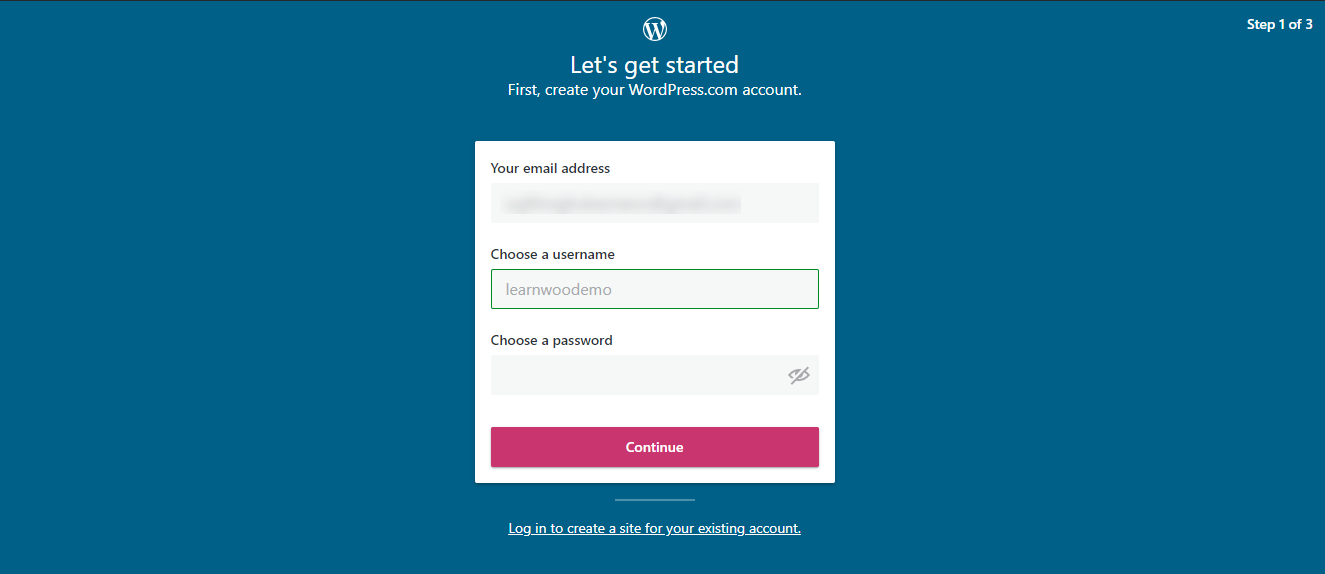Click the "First, create your WordPress.com account" subtitle

coord(654,90)
